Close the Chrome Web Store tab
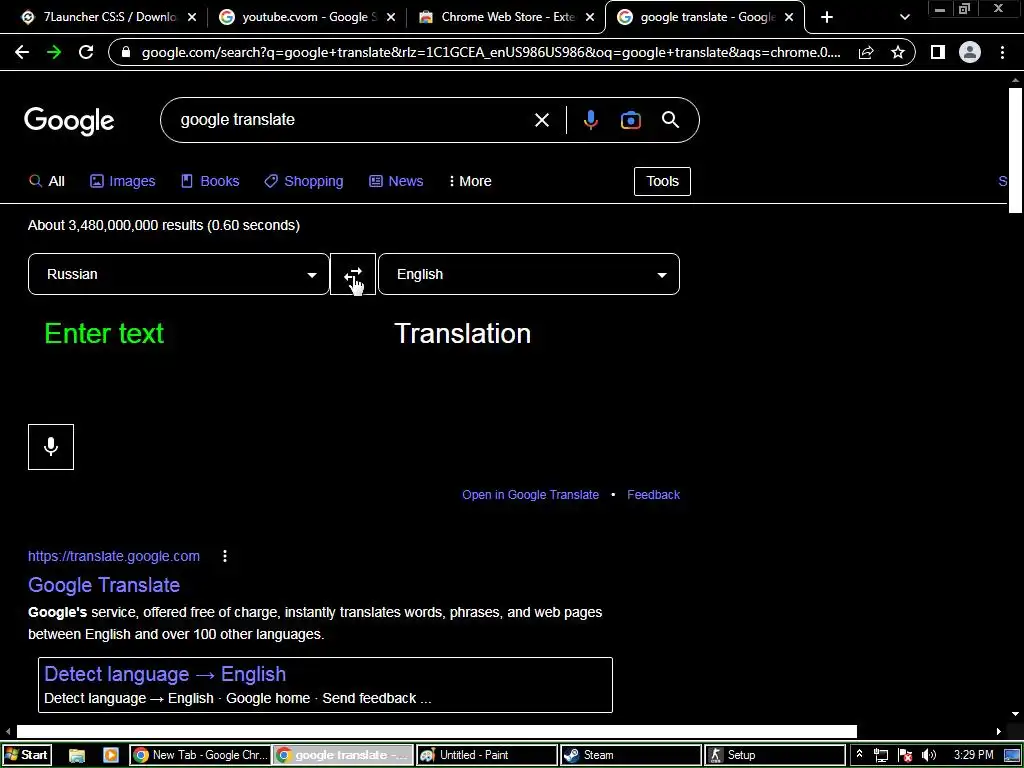Image resolution: width=1024 pixels, height=768 pixels. (x=590, y=18)
